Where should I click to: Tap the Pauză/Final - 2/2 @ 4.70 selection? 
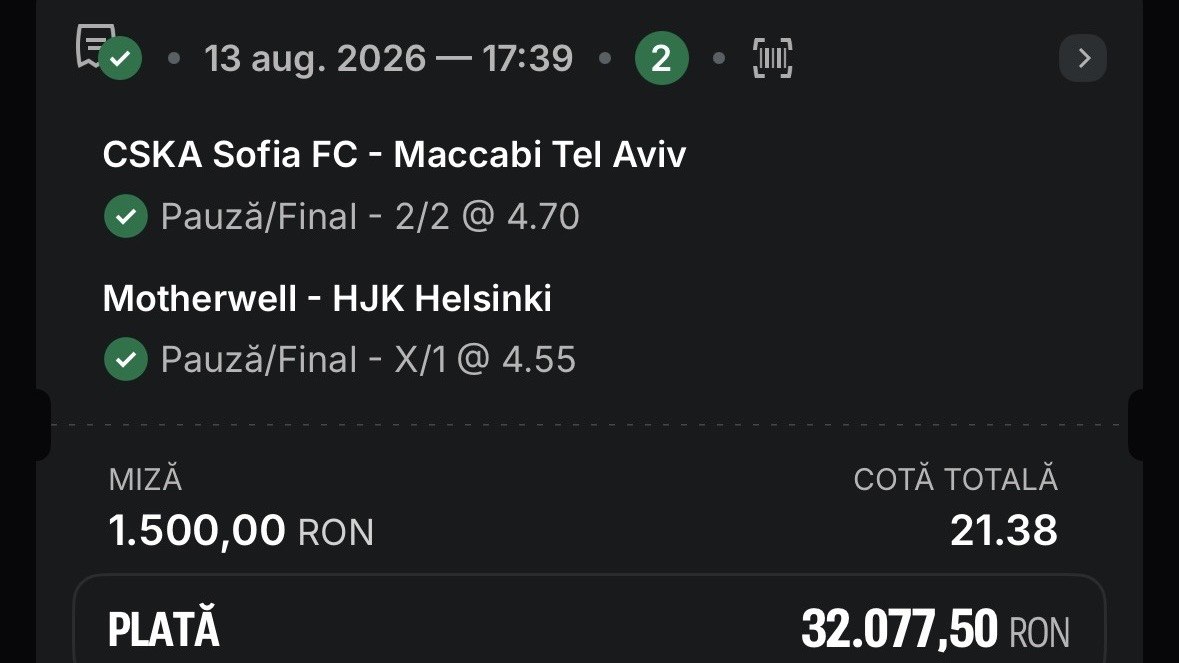tap(370, 217)
